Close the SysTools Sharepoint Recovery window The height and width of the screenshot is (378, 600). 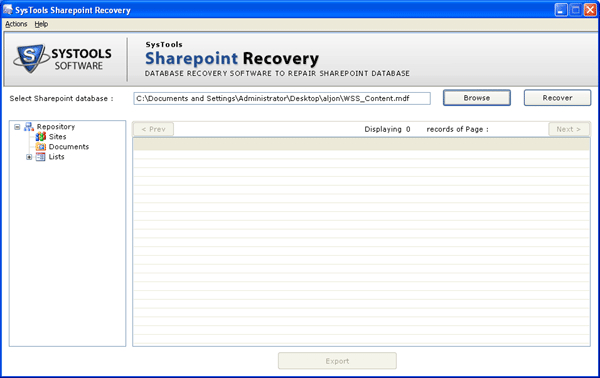tap(590, 10)
